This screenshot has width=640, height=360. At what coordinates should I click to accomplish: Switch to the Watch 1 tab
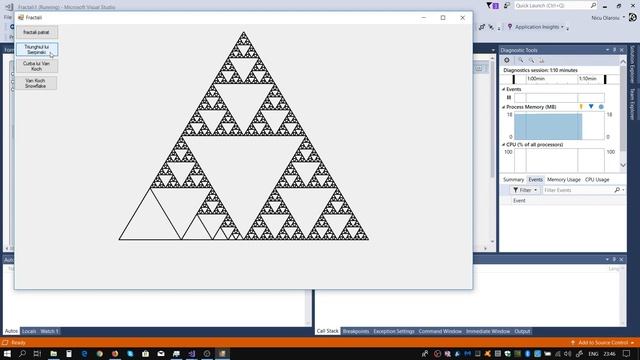[49, 331]
